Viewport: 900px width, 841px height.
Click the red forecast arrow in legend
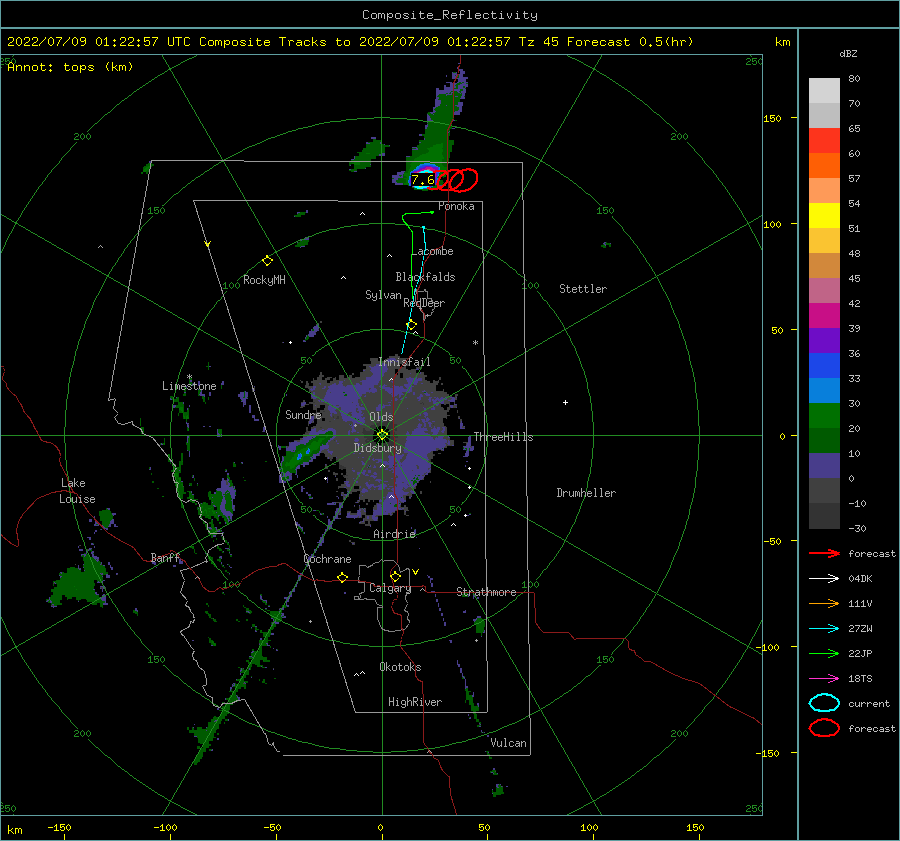824,553
